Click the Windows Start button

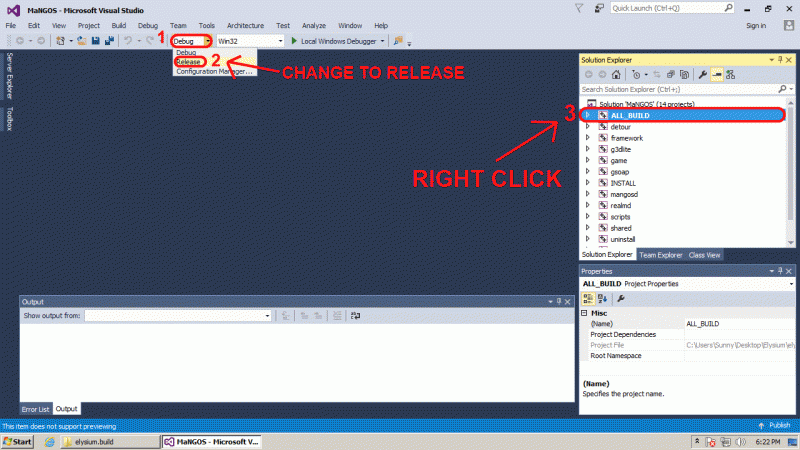click(x=17, y=442)
